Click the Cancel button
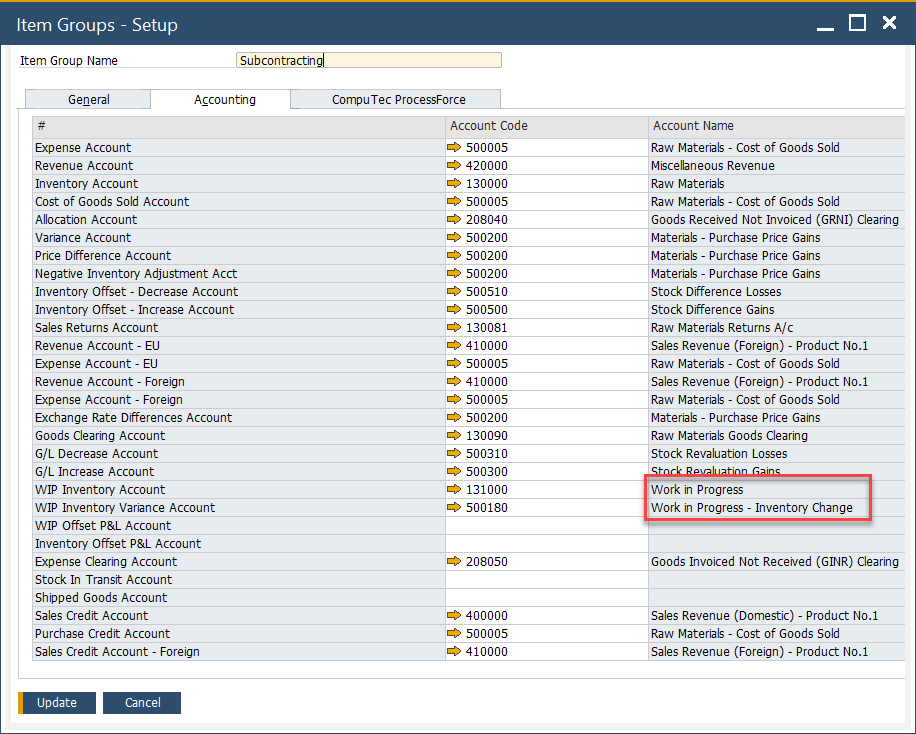Image resolution: width=916 pixels, height=734 pixels. coord(142,703)
